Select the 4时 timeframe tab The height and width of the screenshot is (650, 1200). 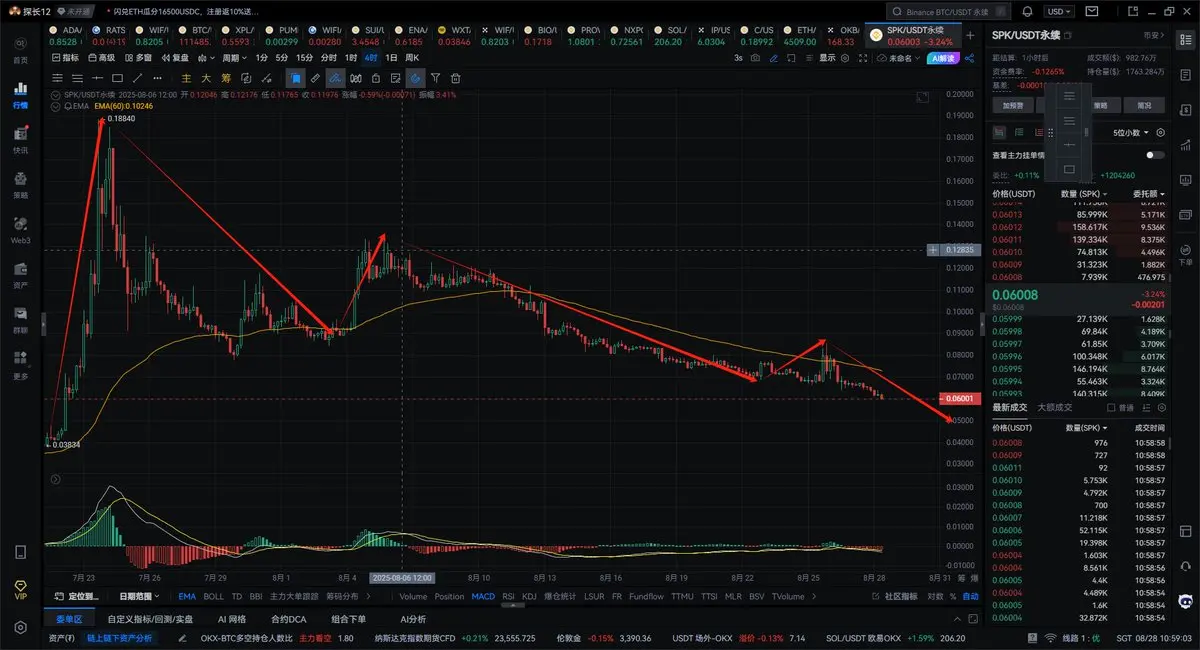click(x=371, y=58)
